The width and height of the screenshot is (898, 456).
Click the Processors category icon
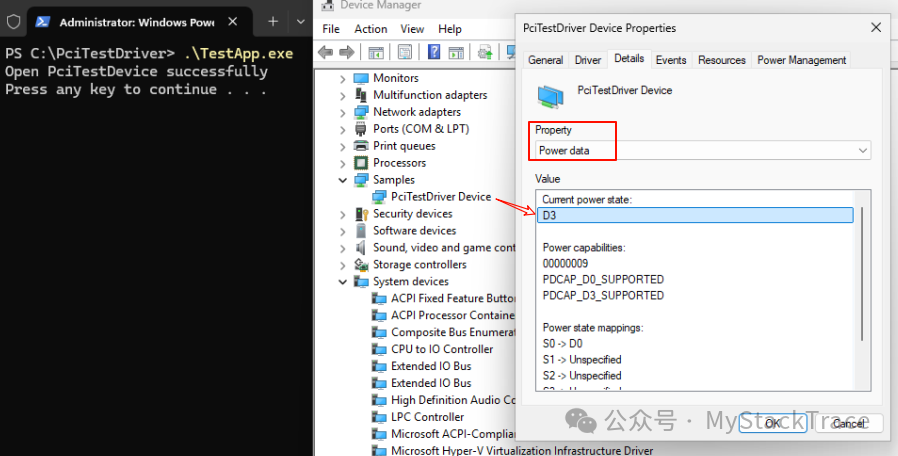tap(361, 163)
